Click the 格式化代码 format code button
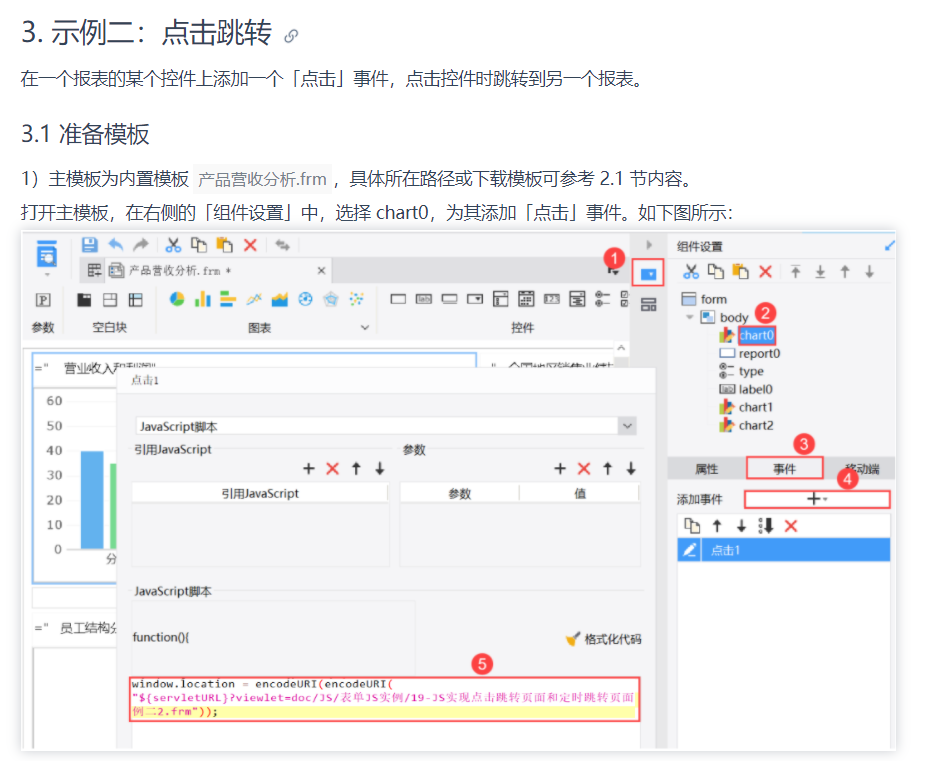Image resolution: width=943 pixels, height=761 pixels. (x=604, y=639)
